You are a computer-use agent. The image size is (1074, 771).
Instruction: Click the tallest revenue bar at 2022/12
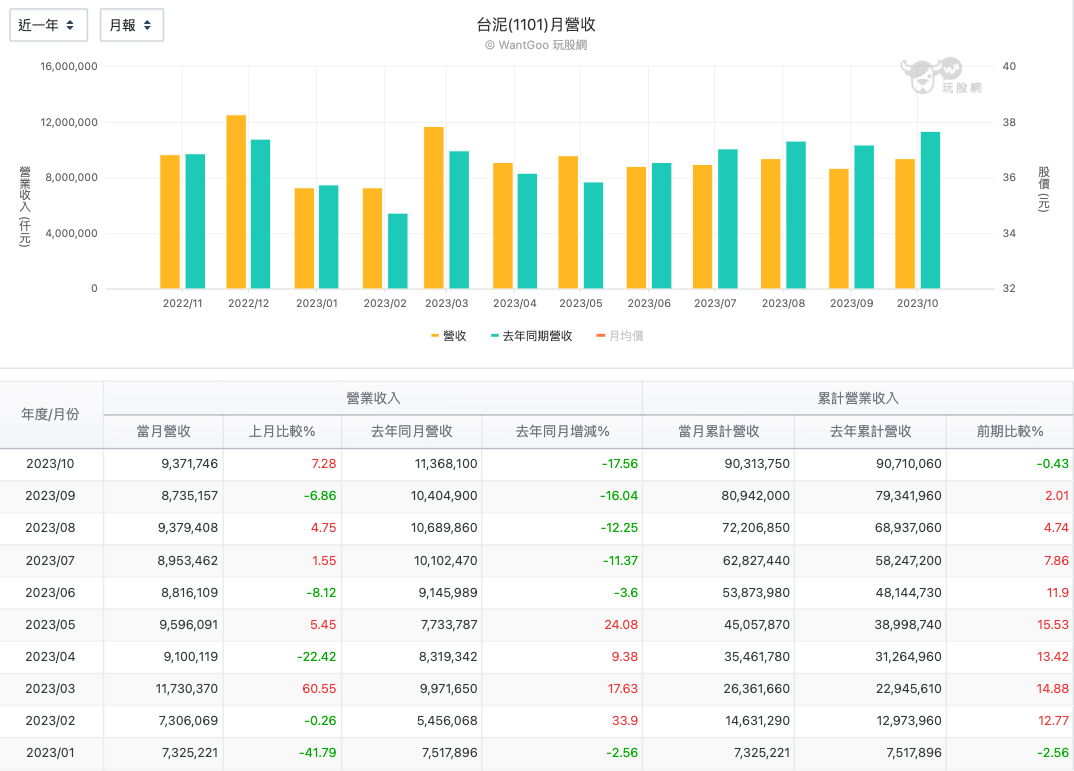pyautogui.click(x=233, y=200)
